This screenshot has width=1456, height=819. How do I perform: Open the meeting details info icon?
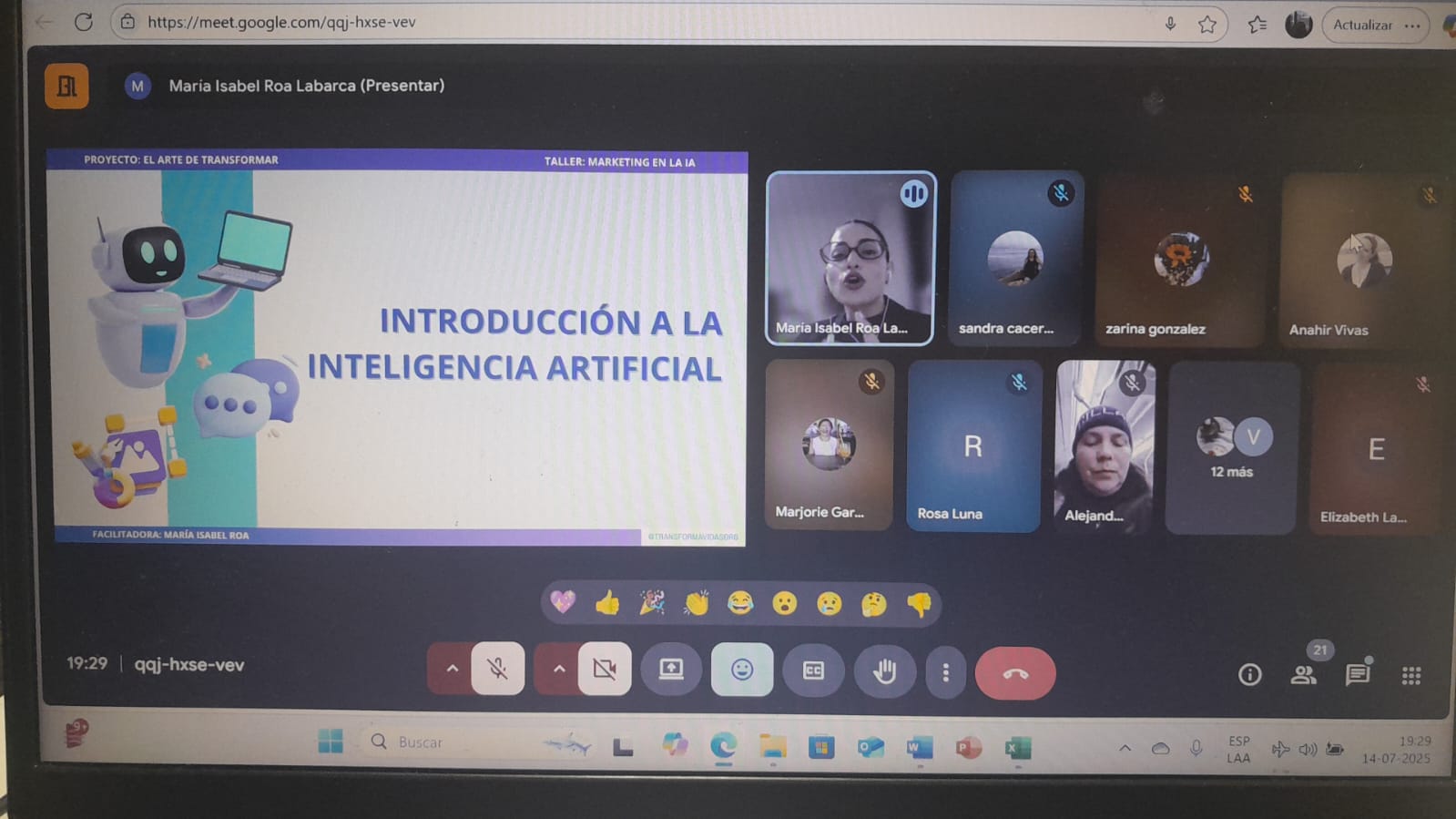point(1249,674)
